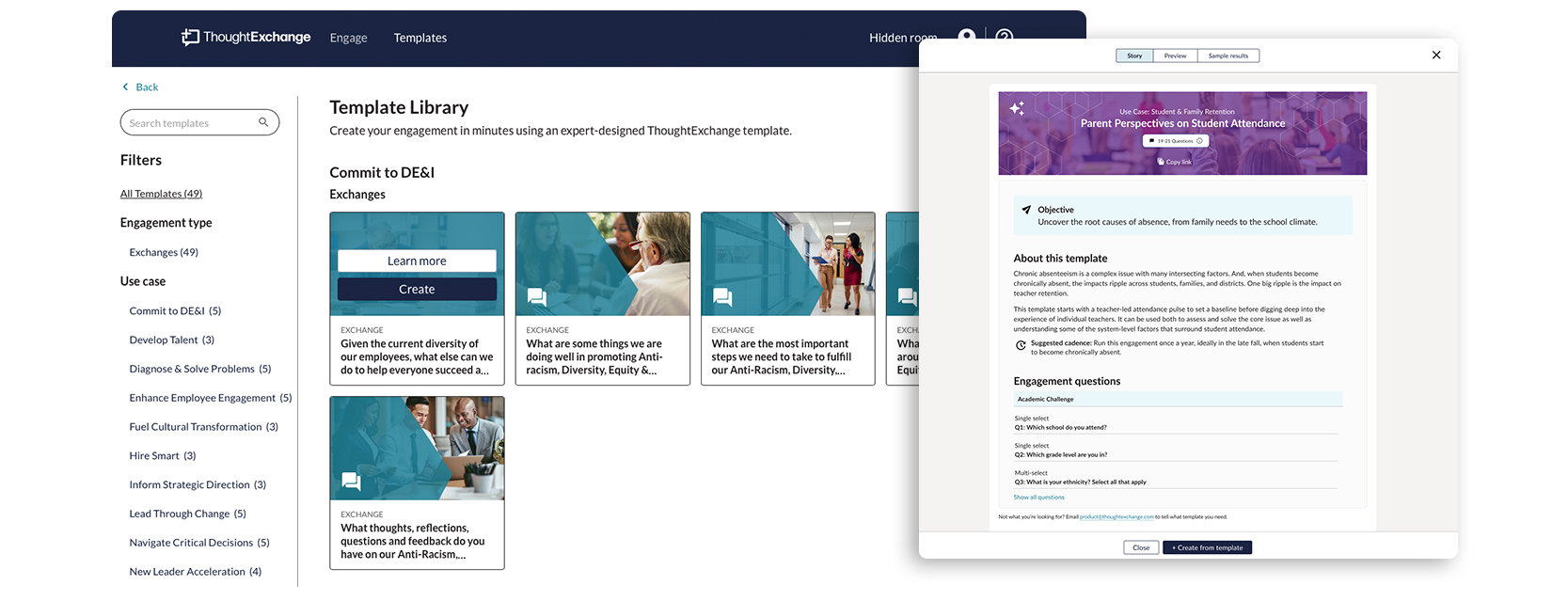
Task: Click the Copy link icon
Action: tap(1161, 162)
